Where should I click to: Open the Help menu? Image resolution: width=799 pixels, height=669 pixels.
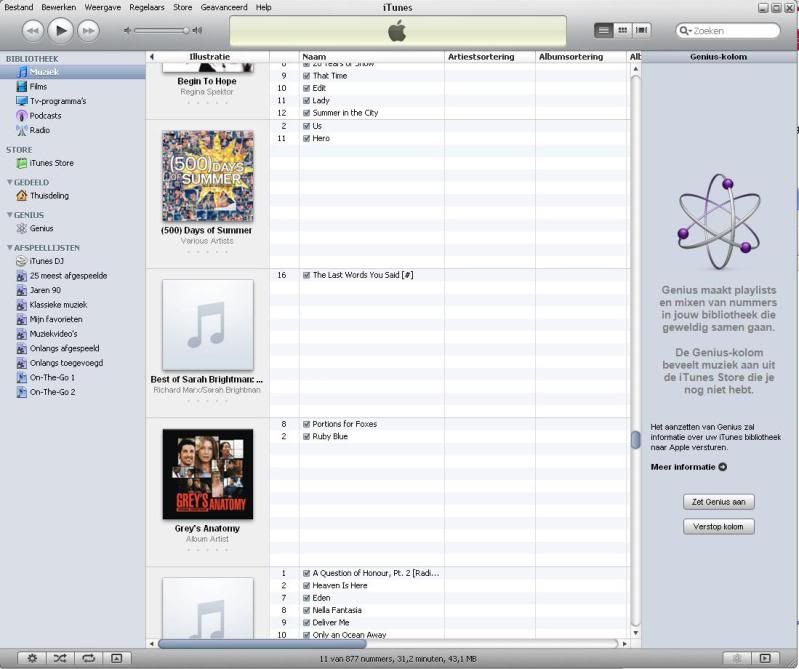click(263, 7)
